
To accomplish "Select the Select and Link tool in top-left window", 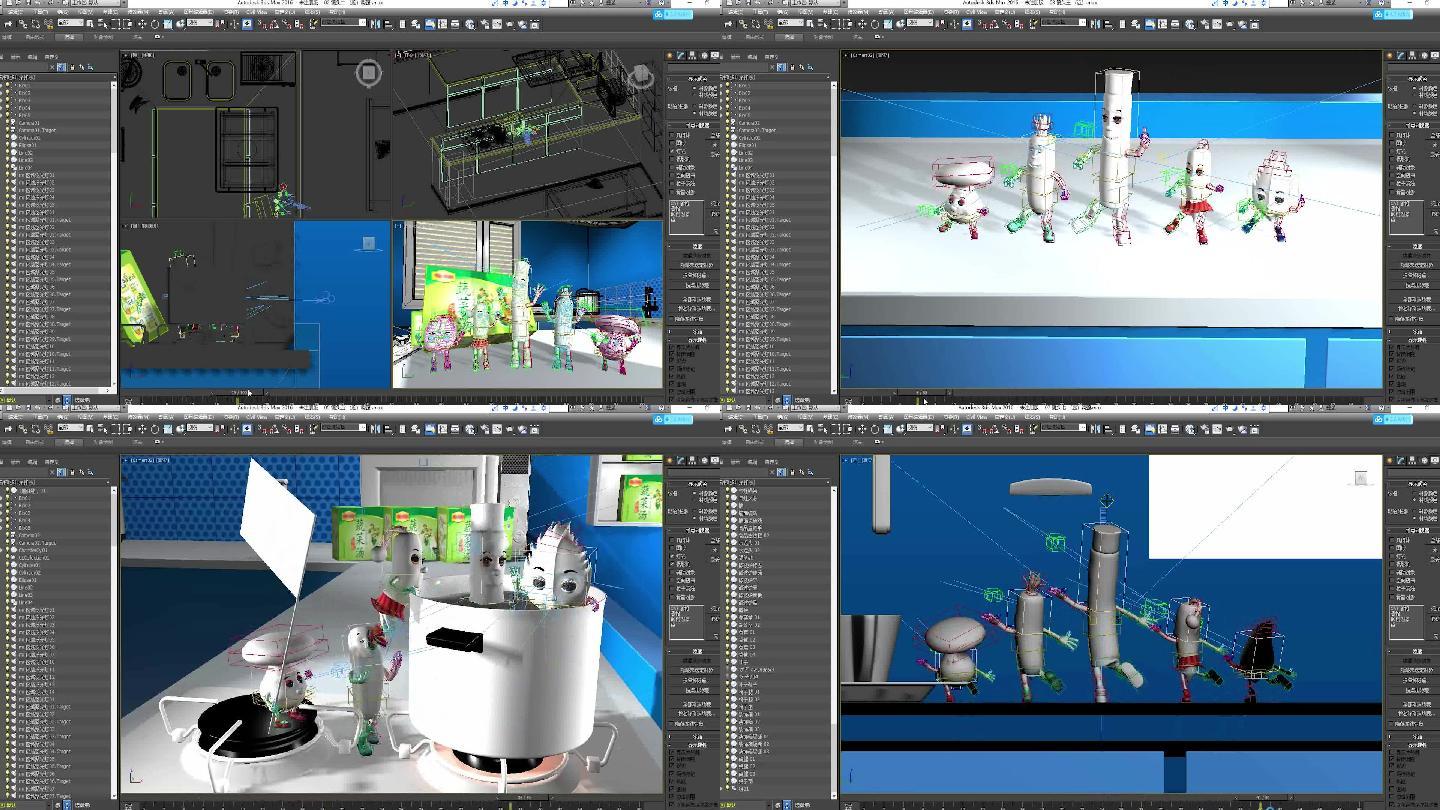I will point(22,23).
